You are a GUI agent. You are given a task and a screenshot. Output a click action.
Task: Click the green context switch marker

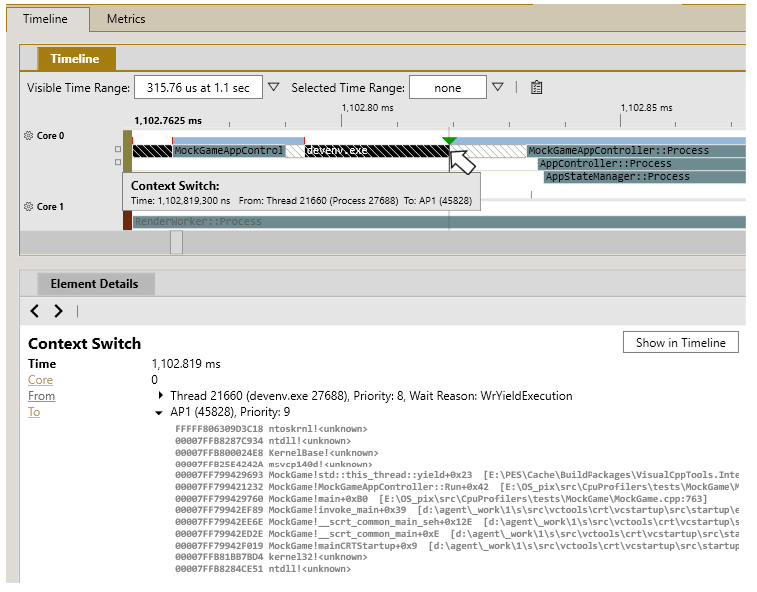coord(449,141)
